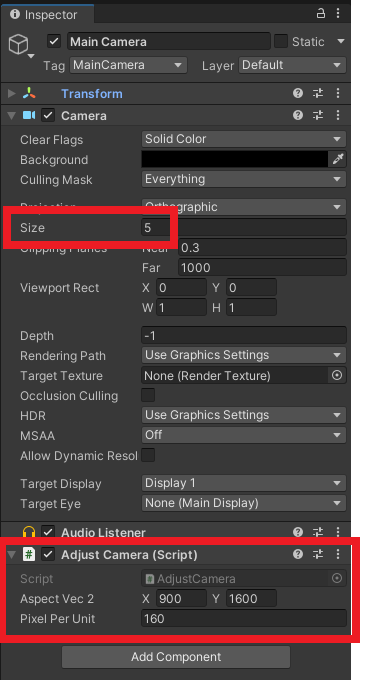Click the GameObject cube icon selector
Screen dimensions: 366x695
pos(20,46)
